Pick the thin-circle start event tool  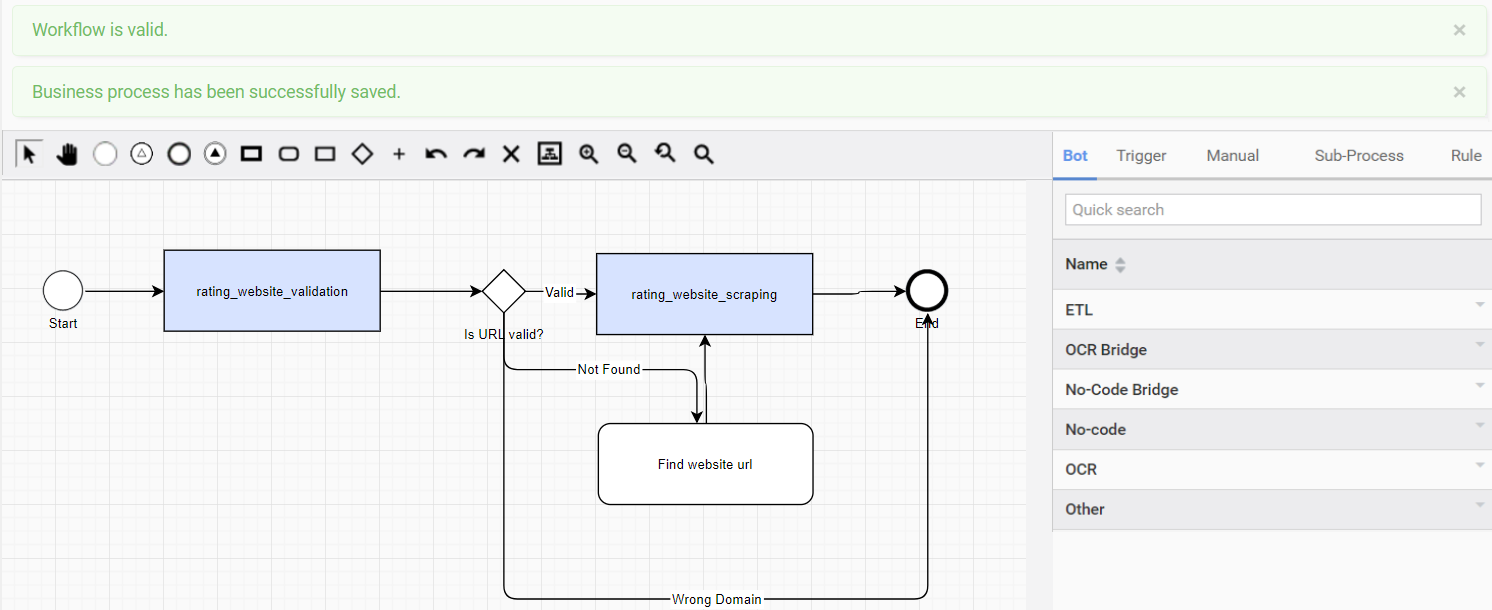pyautogui.click(x=105, y=154)
